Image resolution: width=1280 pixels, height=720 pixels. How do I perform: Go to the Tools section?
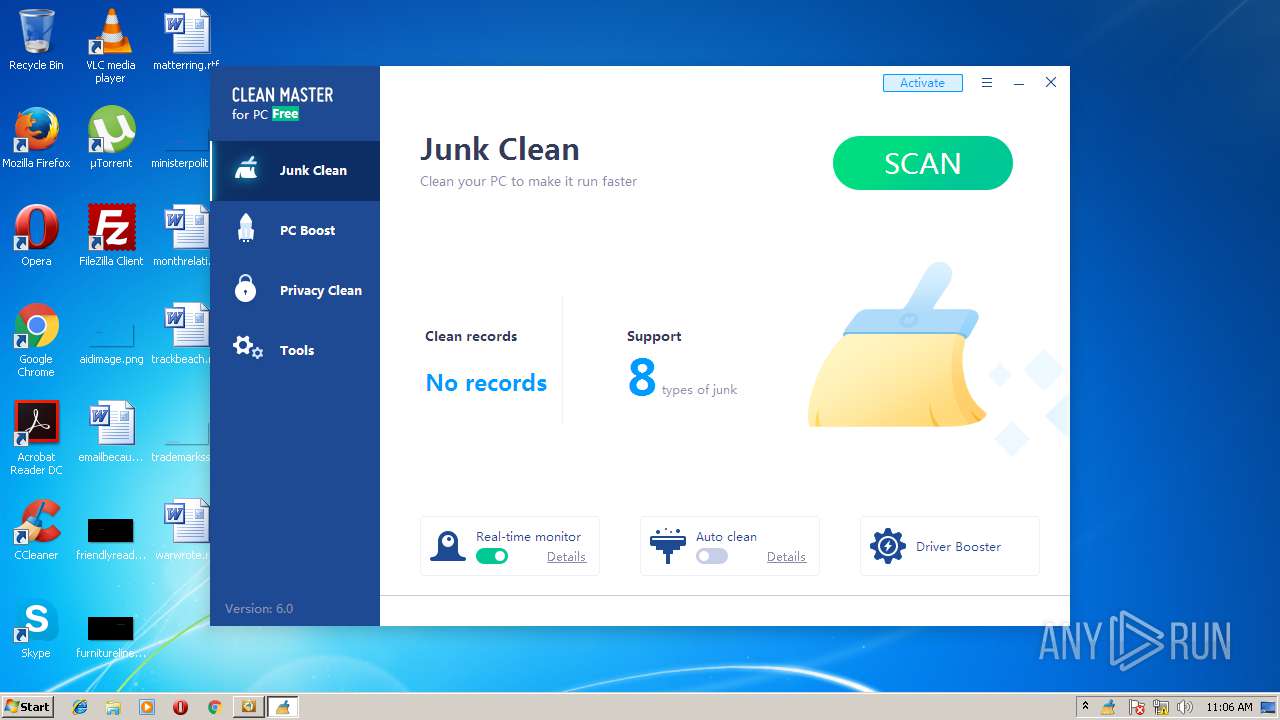(x=295, y=350)
